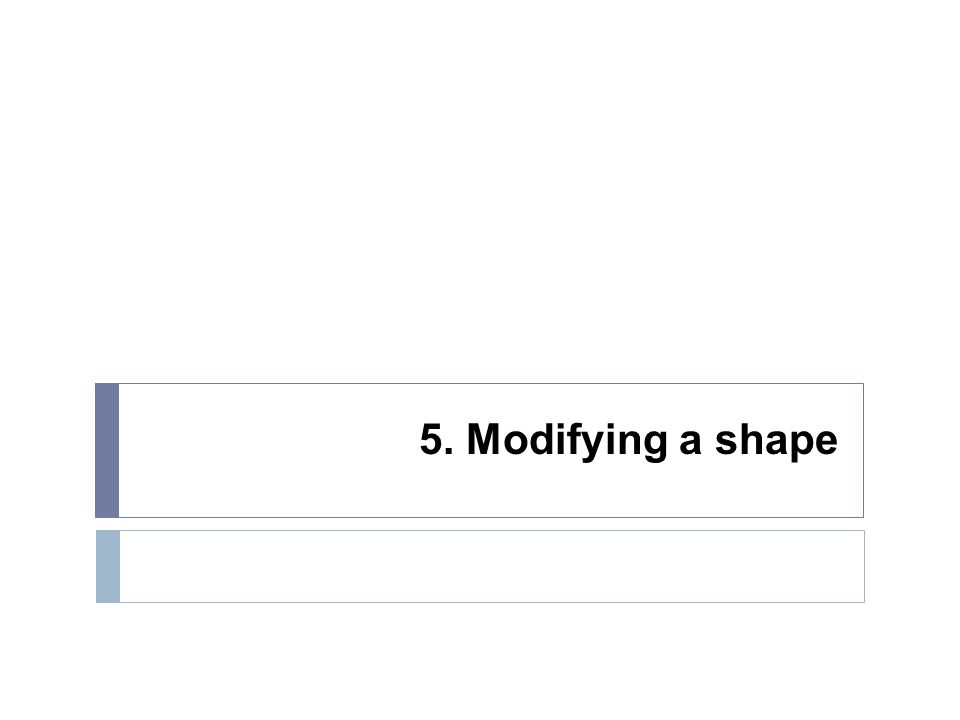Click the title text '5. Modifying a shape'

point(628,440)
